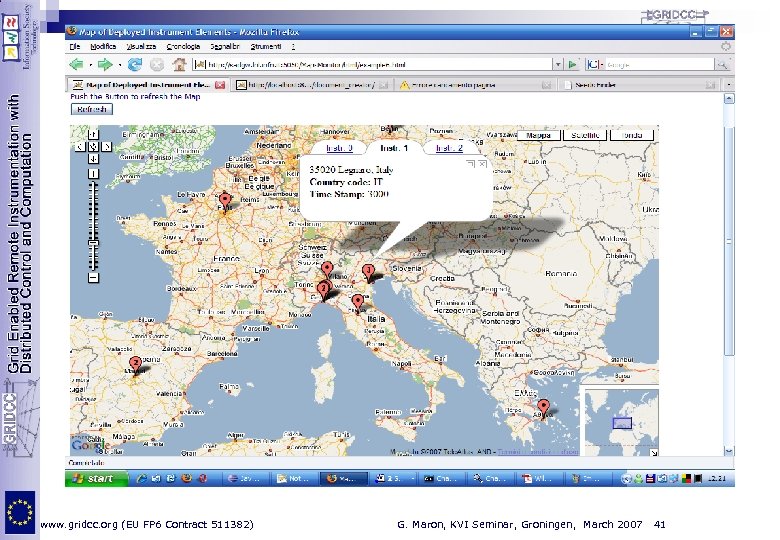The height and width of the screenshot is (540, 780).
Task: Click Internet Explorer icon in quick launch
Action: (142, 478)
